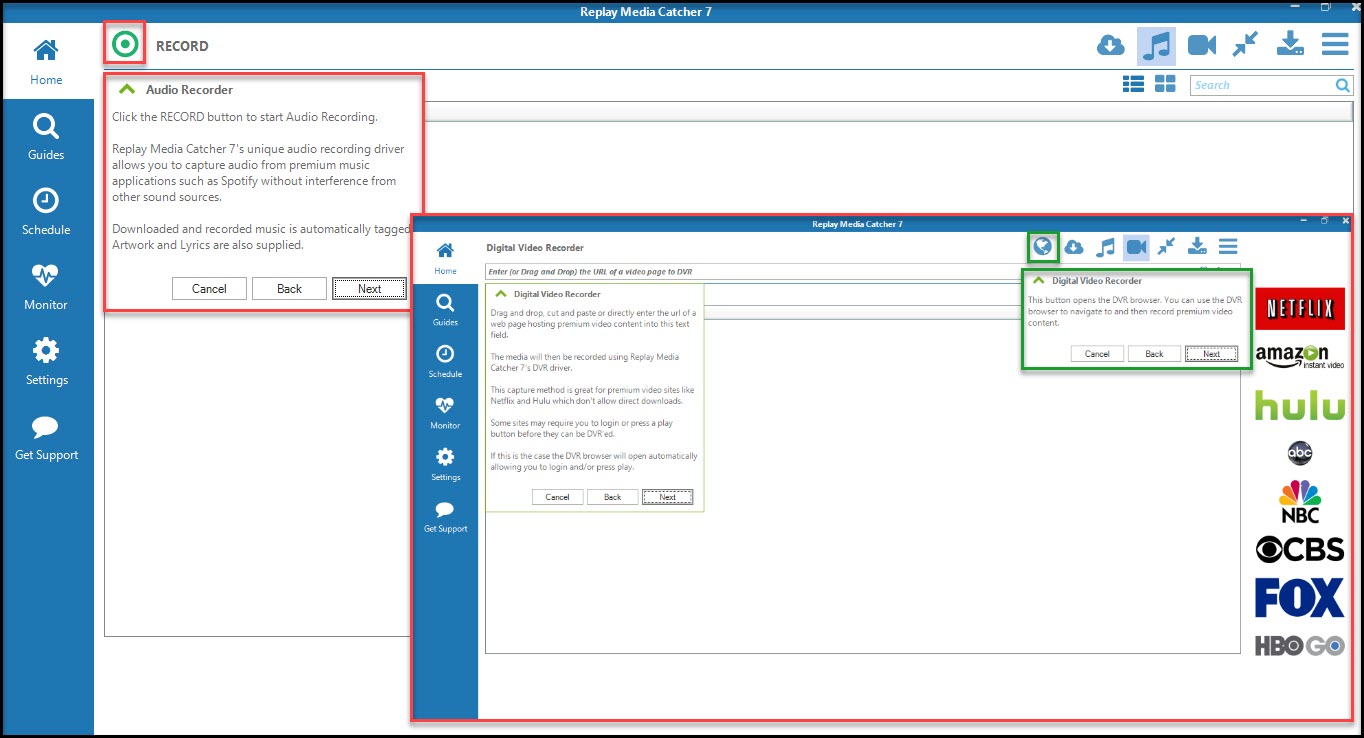
Task: Cancel the left Digital Video Recorder tip
Action: click(557, 497)
